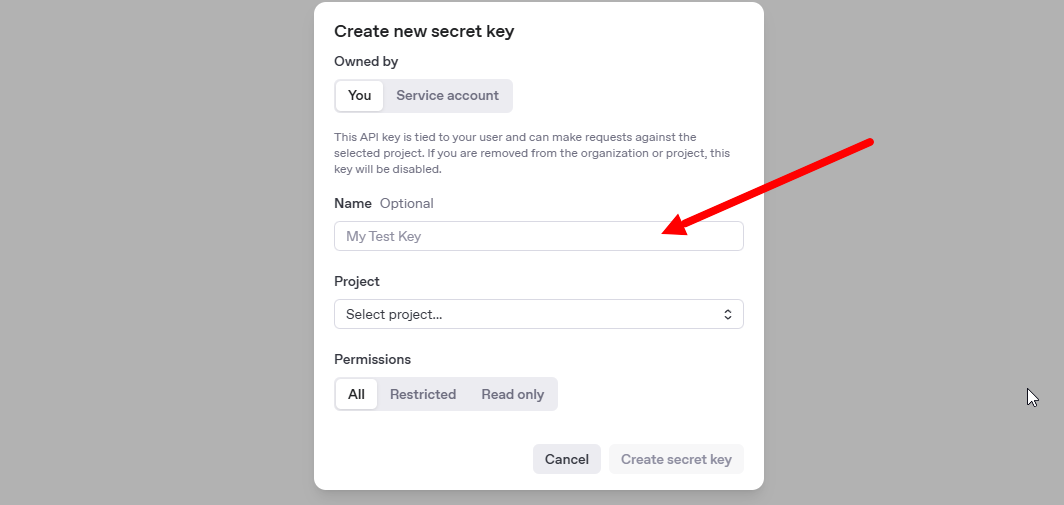Focus the Name input field

[500, 236]
